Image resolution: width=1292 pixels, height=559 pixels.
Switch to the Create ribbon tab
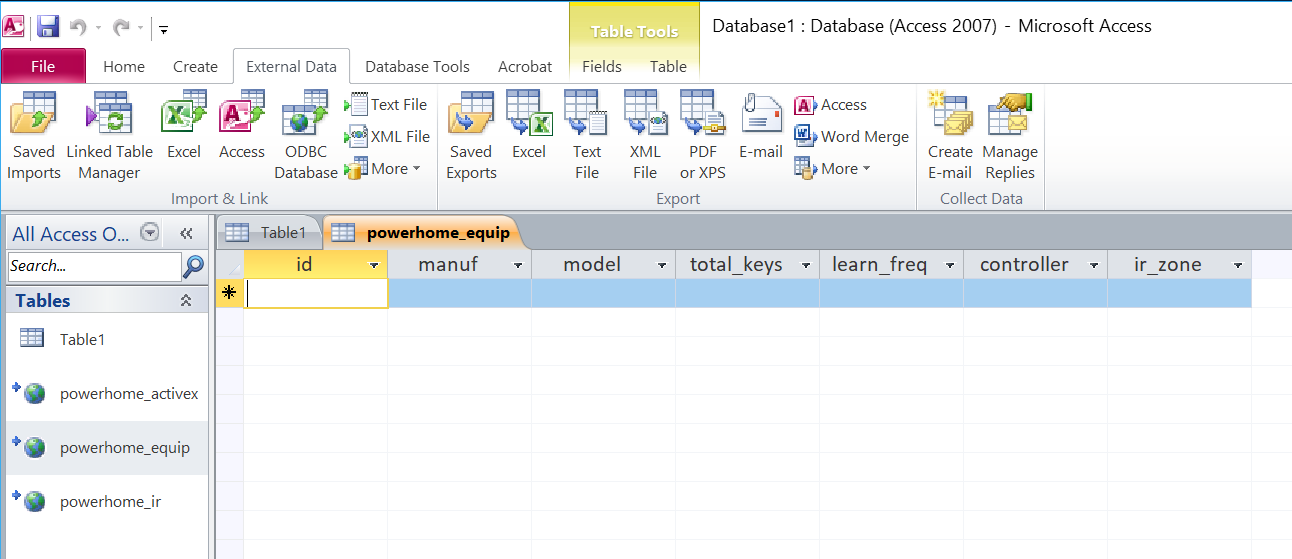[x=195, y=66]
